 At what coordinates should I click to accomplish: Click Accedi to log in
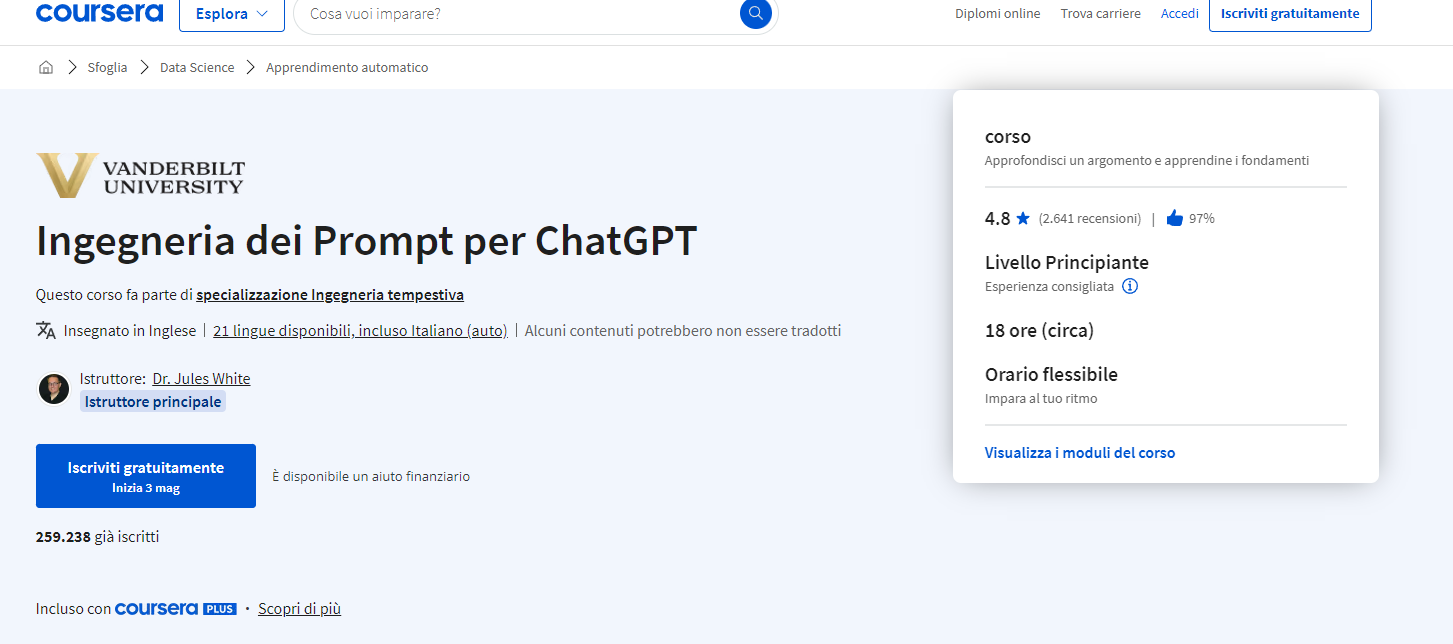[1180, 14]
